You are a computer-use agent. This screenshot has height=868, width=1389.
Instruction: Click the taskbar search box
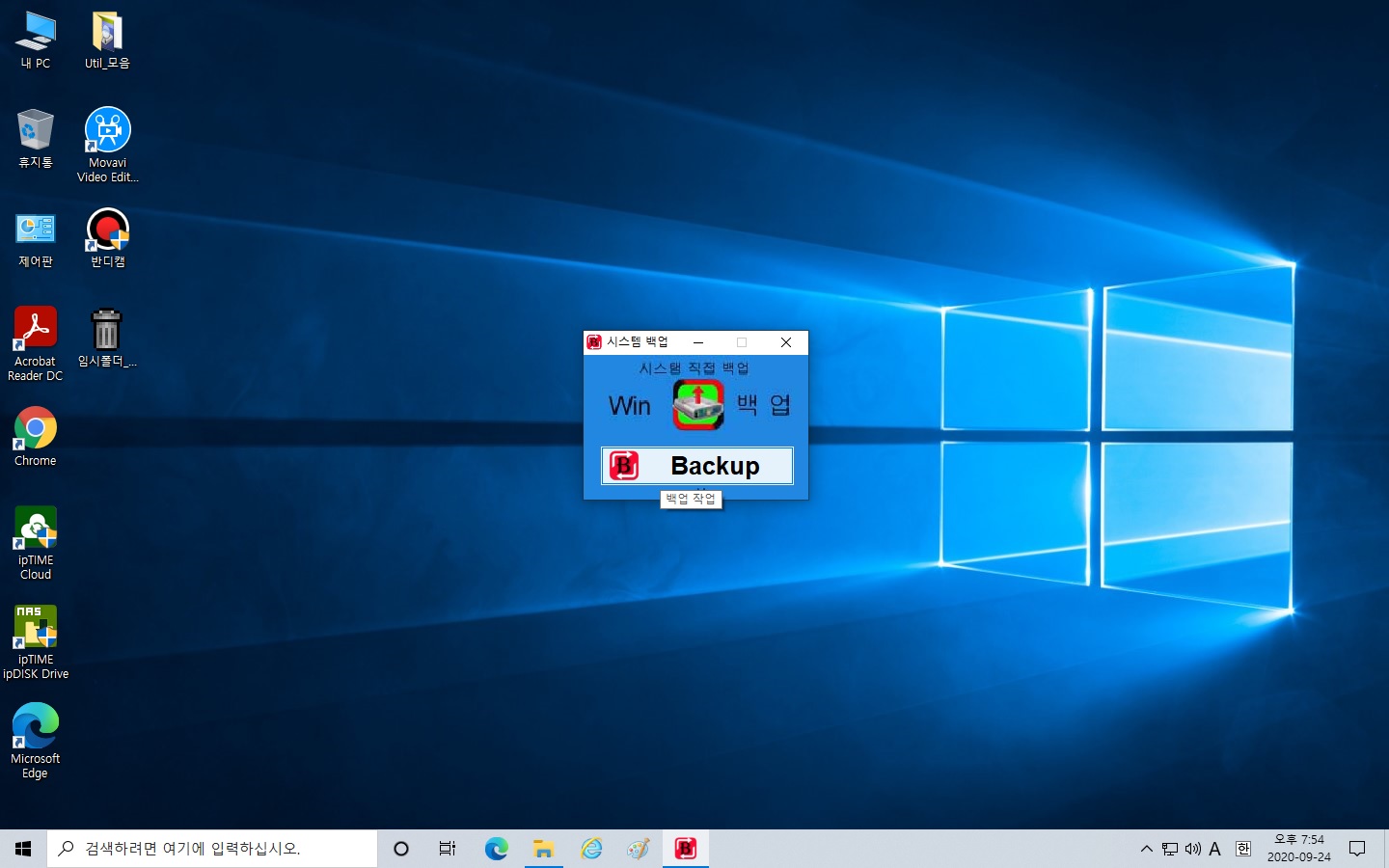[212, 849]
